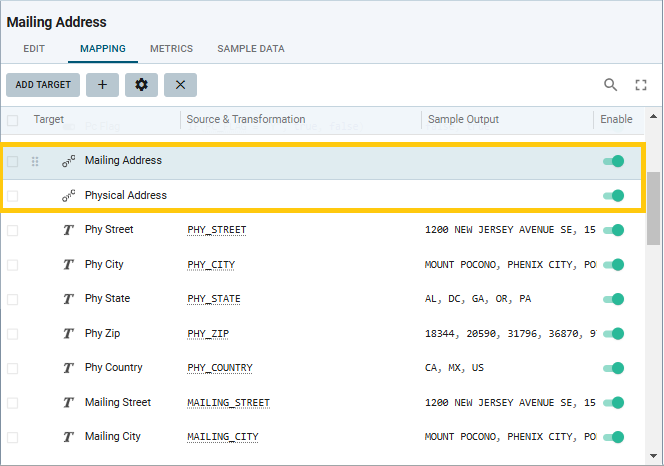Click the Add Target button
The image size is (664, 466).
43,85
